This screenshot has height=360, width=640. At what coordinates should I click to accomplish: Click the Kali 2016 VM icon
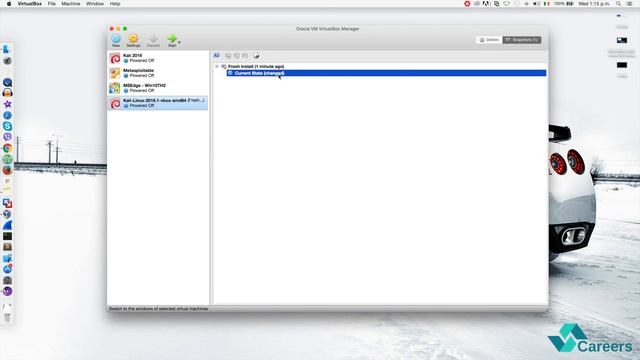pos(115,58)
